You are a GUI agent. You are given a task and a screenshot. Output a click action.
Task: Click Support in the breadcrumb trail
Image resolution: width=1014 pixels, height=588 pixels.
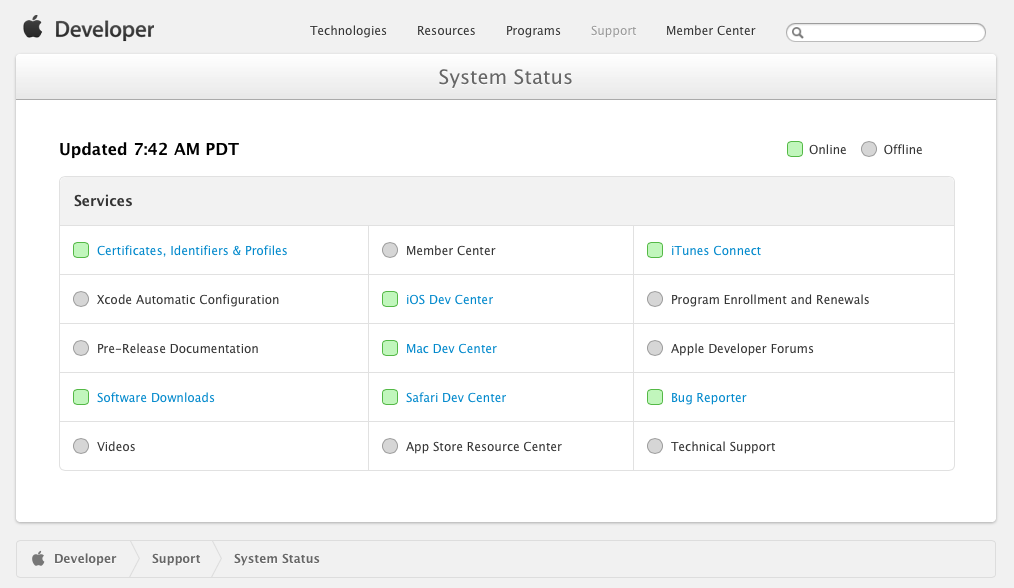[176, 558]
